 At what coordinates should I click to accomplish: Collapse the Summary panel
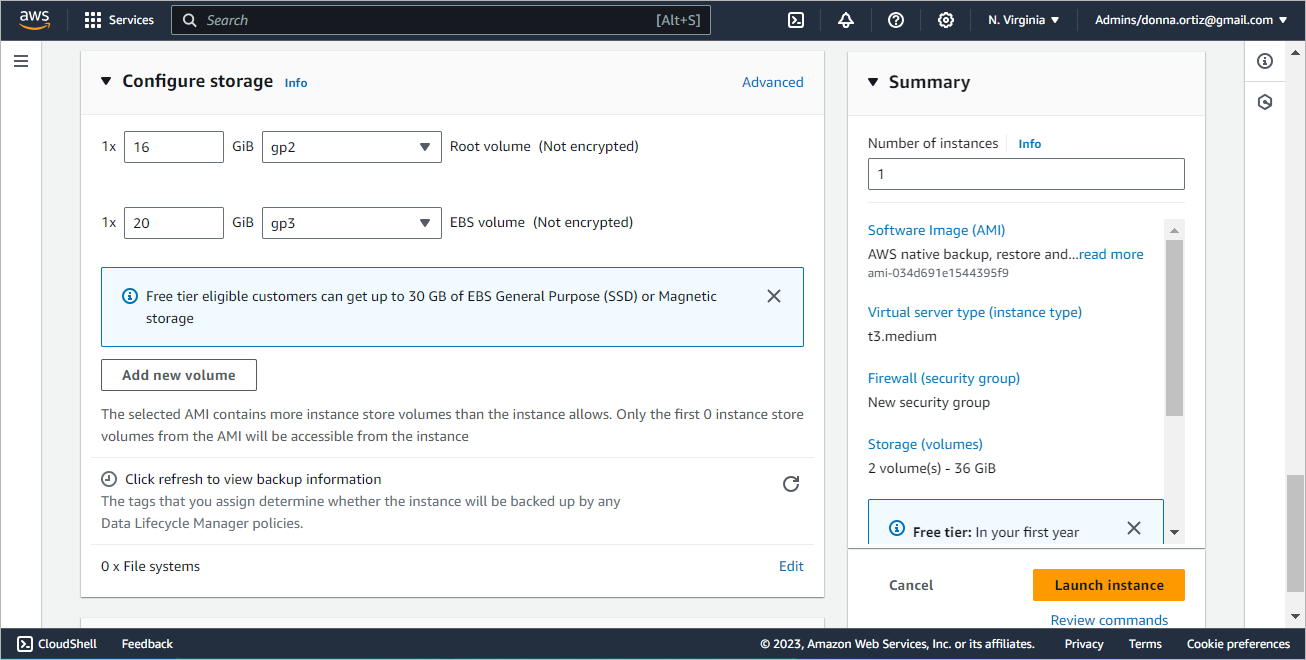(873, 82)
